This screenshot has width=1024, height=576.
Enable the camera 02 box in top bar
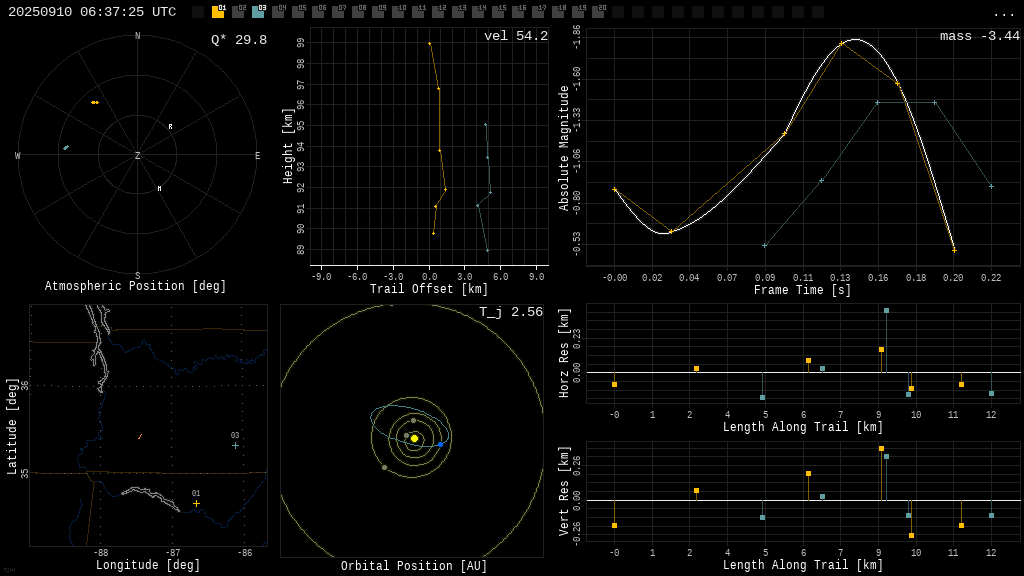238,12
